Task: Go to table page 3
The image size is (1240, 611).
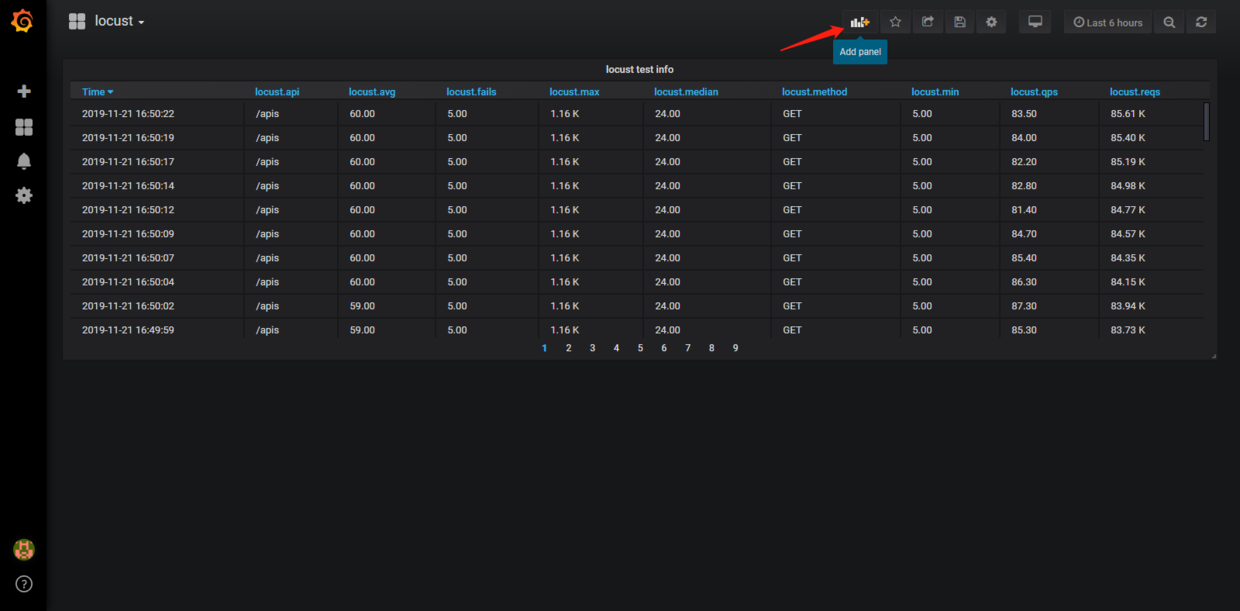Action: pyautogui.click(x=593, y=348)
